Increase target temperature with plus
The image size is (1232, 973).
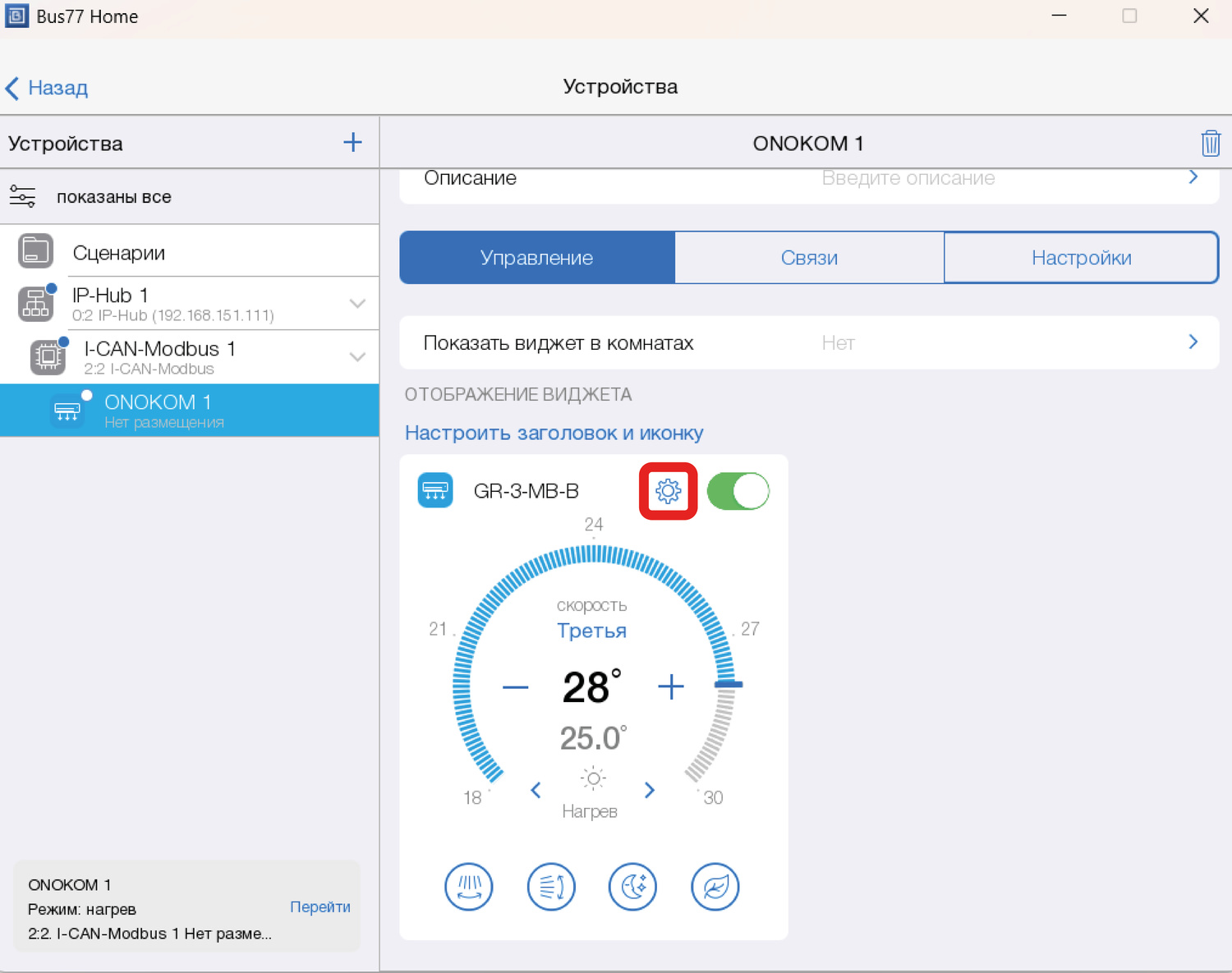671,686
